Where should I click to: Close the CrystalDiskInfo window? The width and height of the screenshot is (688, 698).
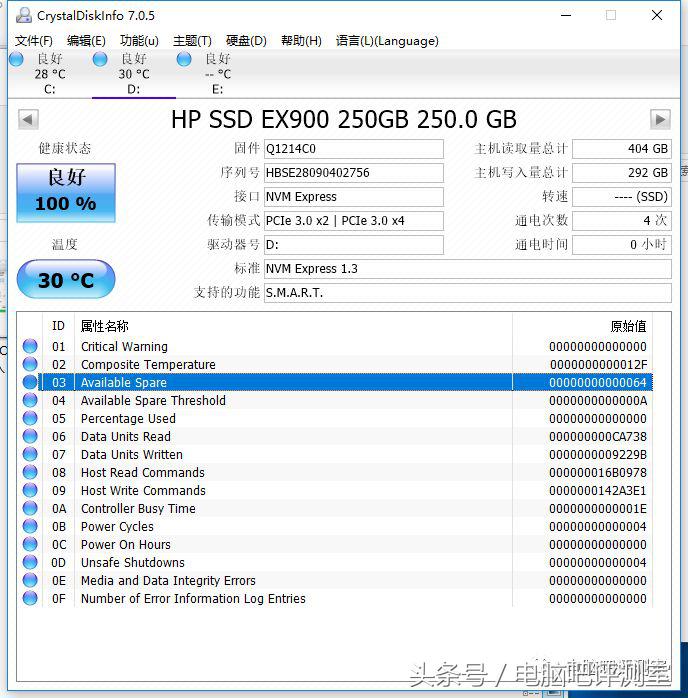656,15
